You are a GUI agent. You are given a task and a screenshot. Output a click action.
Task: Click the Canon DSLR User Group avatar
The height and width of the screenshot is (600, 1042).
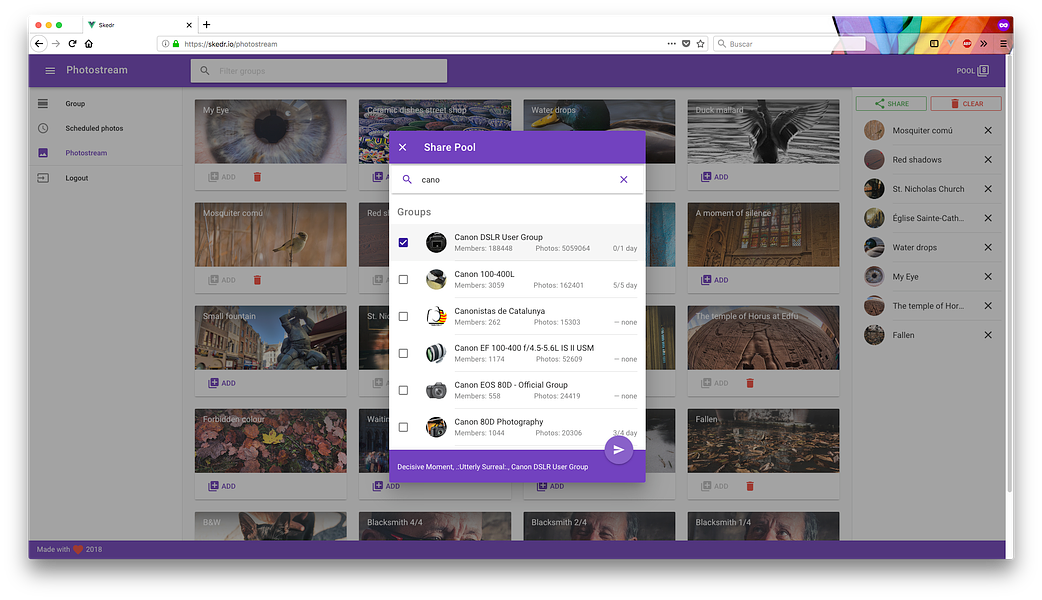(436, 243)
